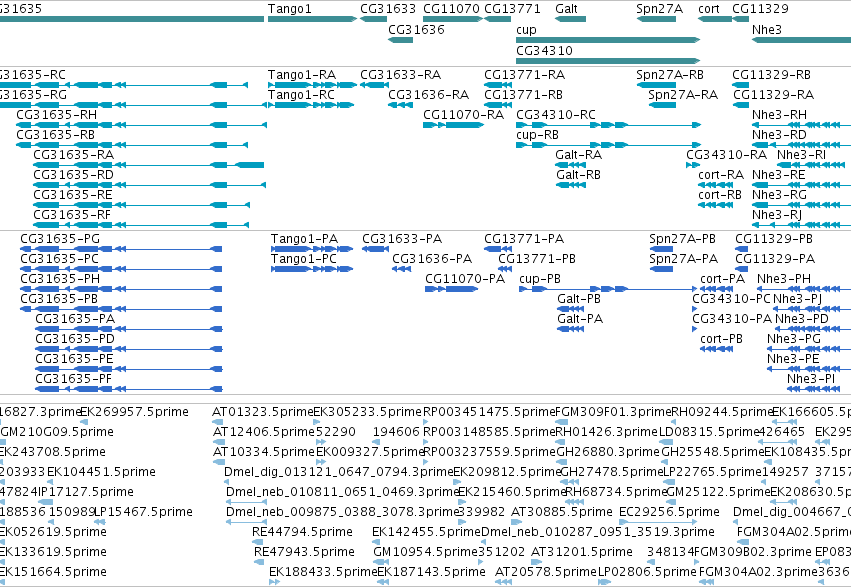Click EST AT30885.5prime

562,512
